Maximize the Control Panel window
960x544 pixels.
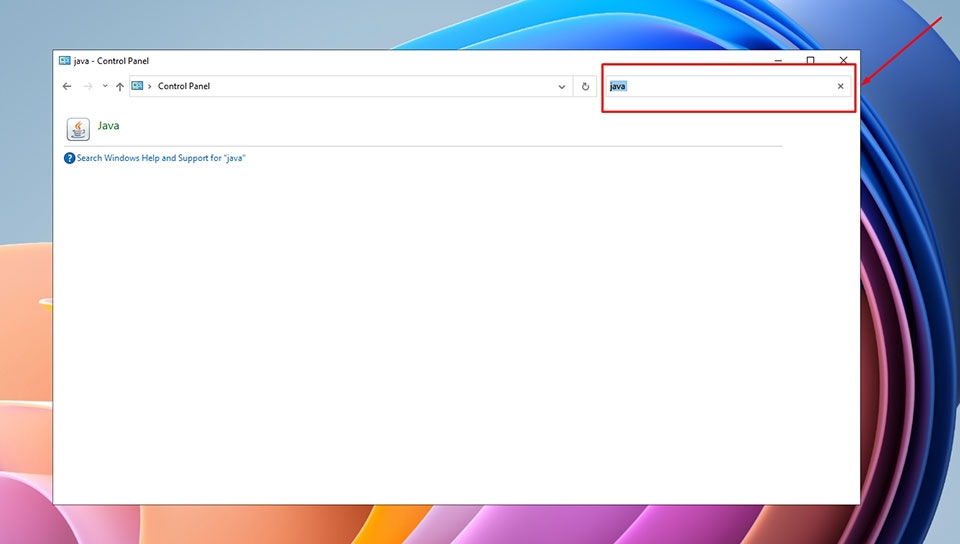click(x=811, y=61)
